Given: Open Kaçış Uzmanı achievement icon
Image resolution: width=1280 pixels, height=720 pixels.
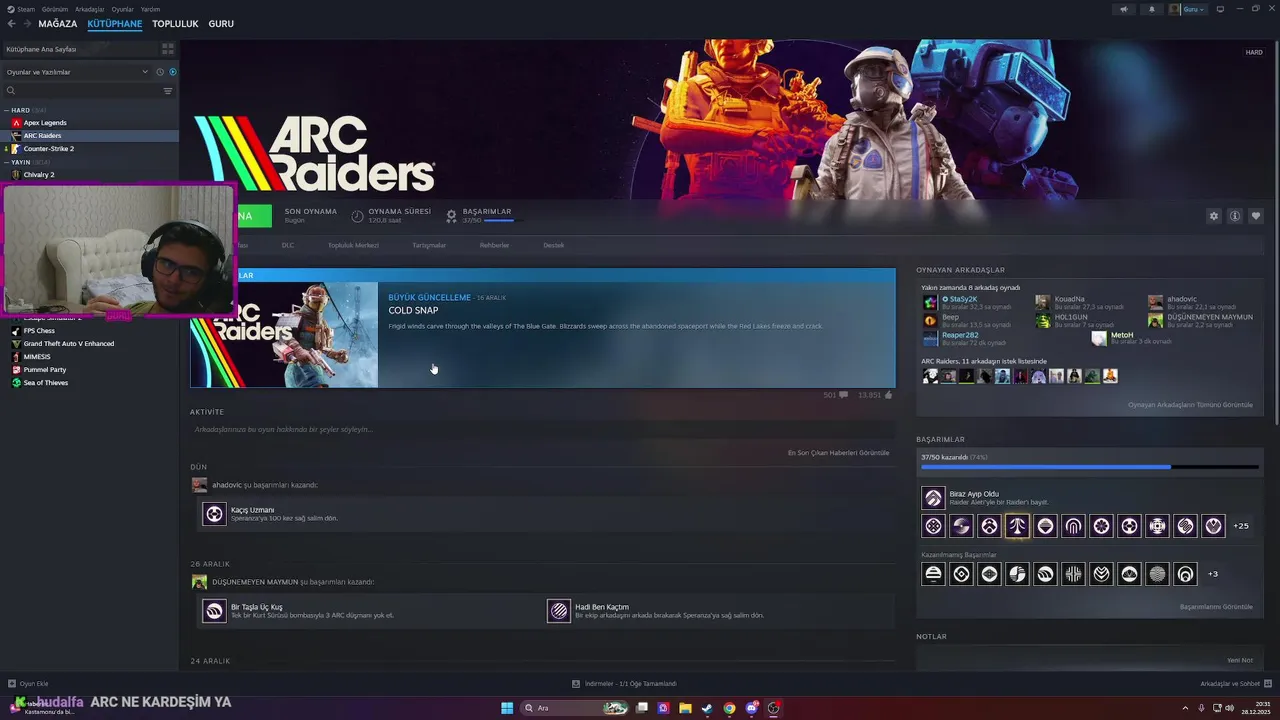Looking at the screenshot, I should (214, 514).
